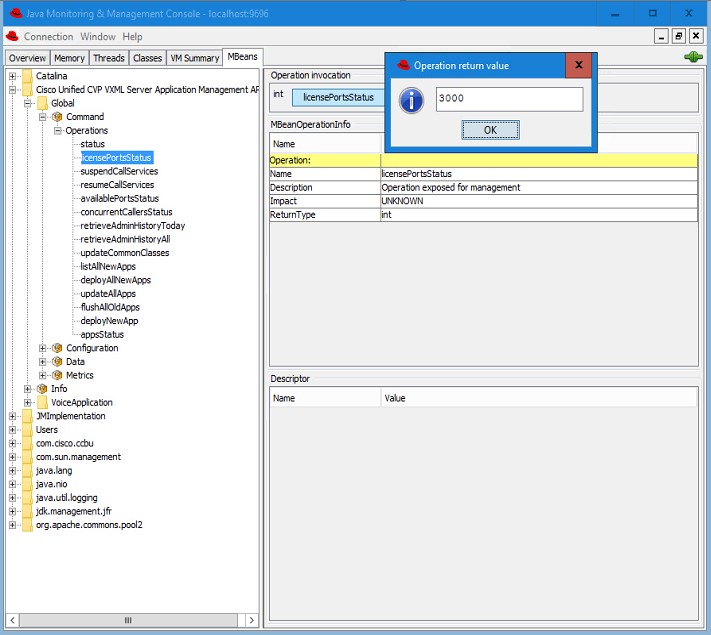Select the availablePortsStatus operation
The height and width of the screenshot is (635, 711).
point(120,199)
